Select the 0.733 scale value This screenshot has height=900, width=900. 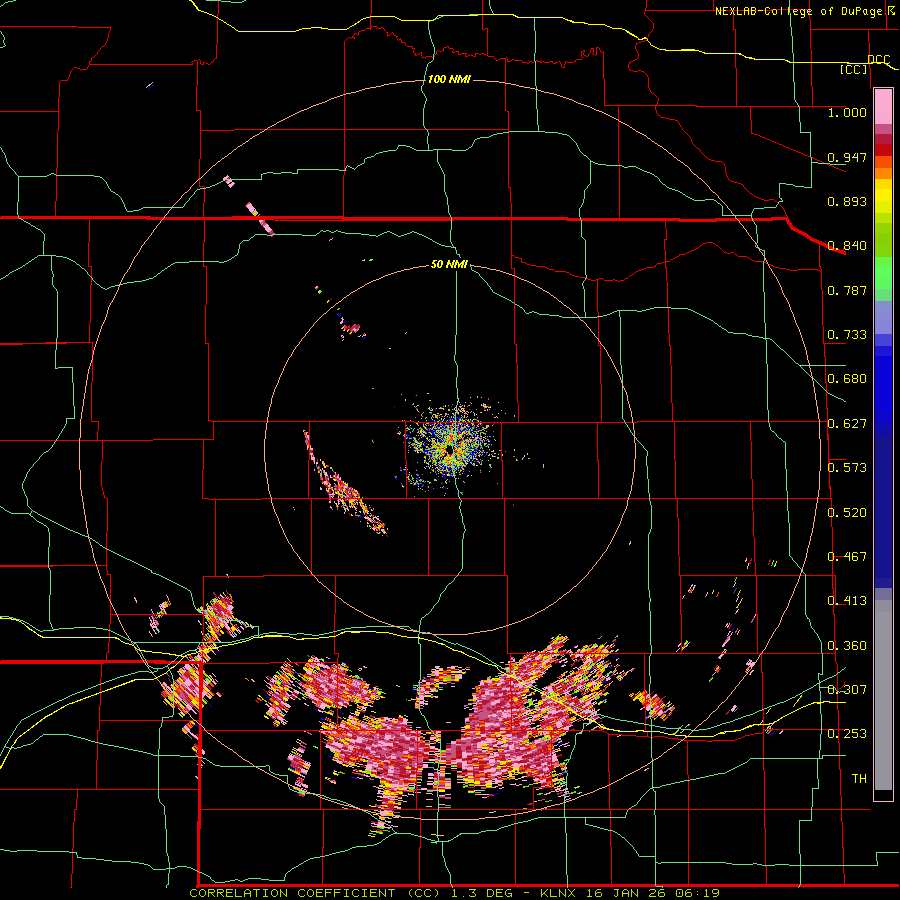click(847, 335)
